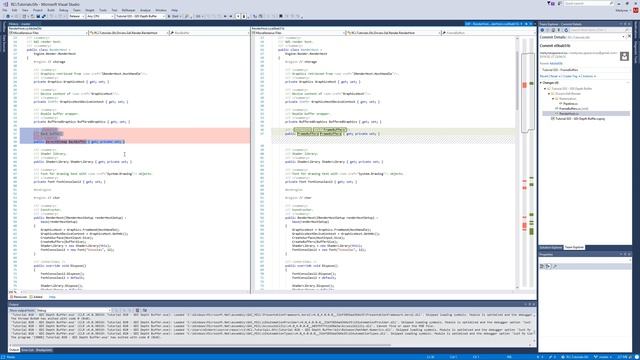Viewport: 640px width, 360px height.
Task: Open the Window menu
Action: point(161,10)
